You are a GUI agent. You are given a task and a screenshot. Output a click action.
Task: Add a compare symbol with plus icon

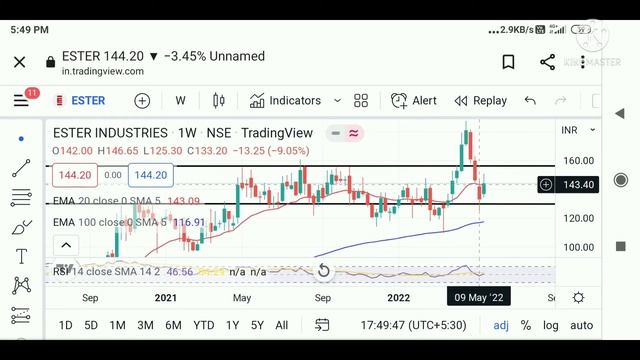[x=142, y=100]
